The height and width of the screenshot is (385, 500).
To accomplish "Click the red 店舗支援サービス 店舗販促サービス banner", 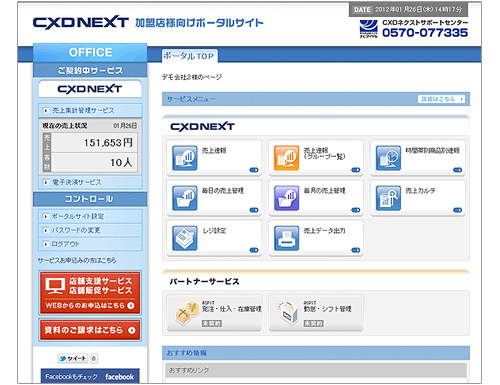I will tap(90, 293).
